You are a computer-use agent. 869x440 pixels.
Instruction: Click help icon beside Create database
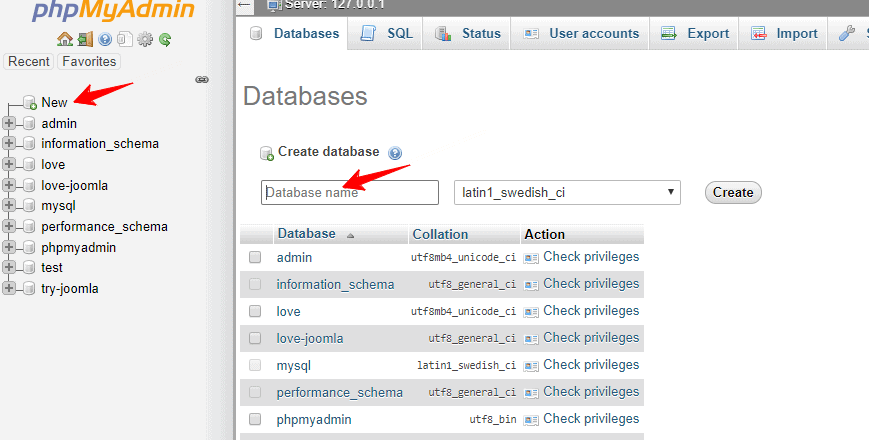395,153
